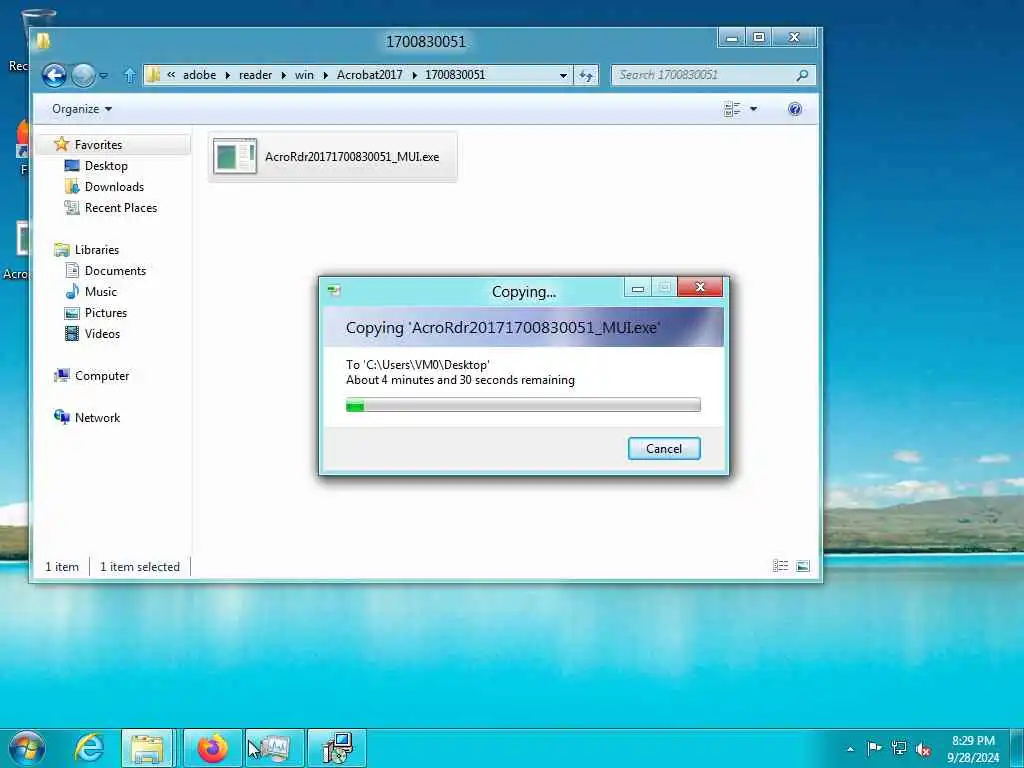The width and height of the screenshot is (1024, 768).
Task: Go up one folder level arrow
Action: [x=129, y=76]
